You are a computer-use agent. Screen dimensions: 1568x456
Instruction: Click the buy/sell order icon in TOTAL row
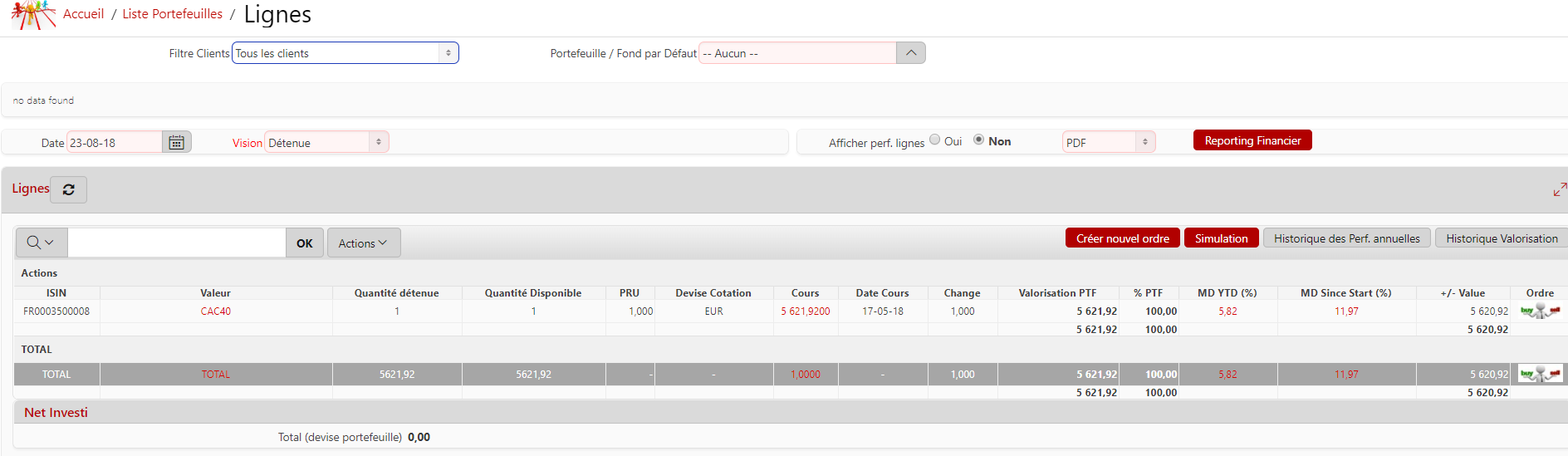1540,375
